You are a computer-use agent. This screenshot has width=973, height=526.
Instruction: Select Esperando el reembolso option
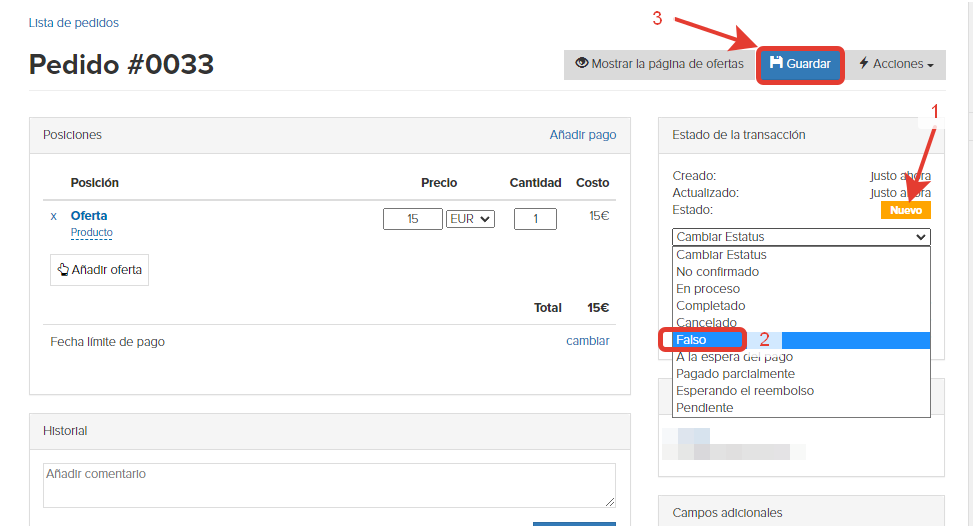801,391
